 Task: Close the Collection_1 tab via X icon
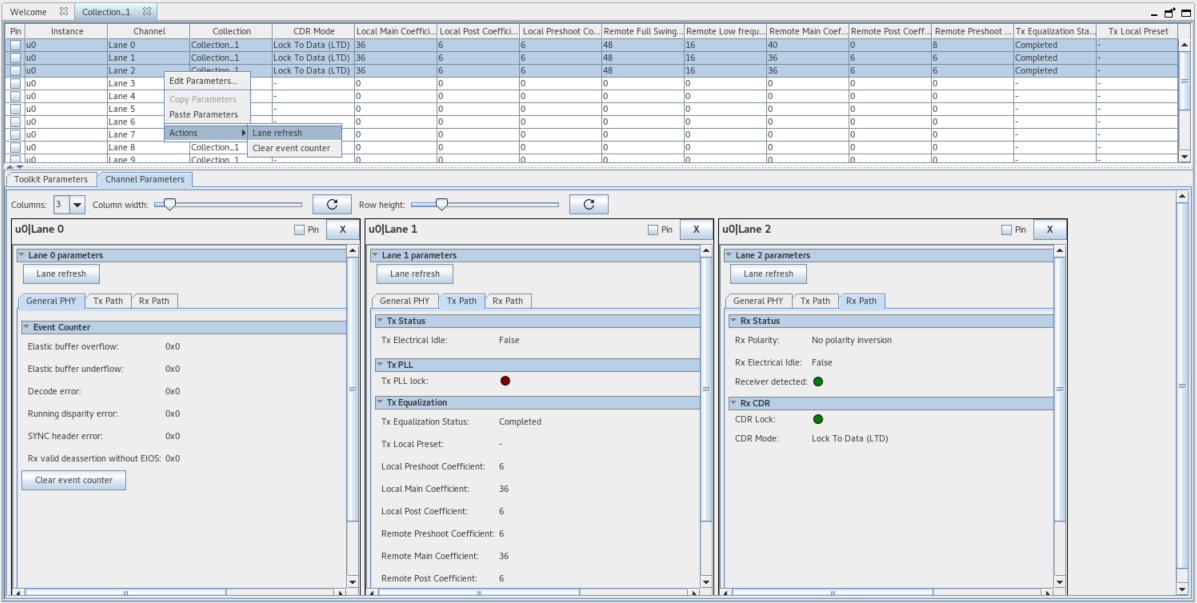(x=147, y=11)
